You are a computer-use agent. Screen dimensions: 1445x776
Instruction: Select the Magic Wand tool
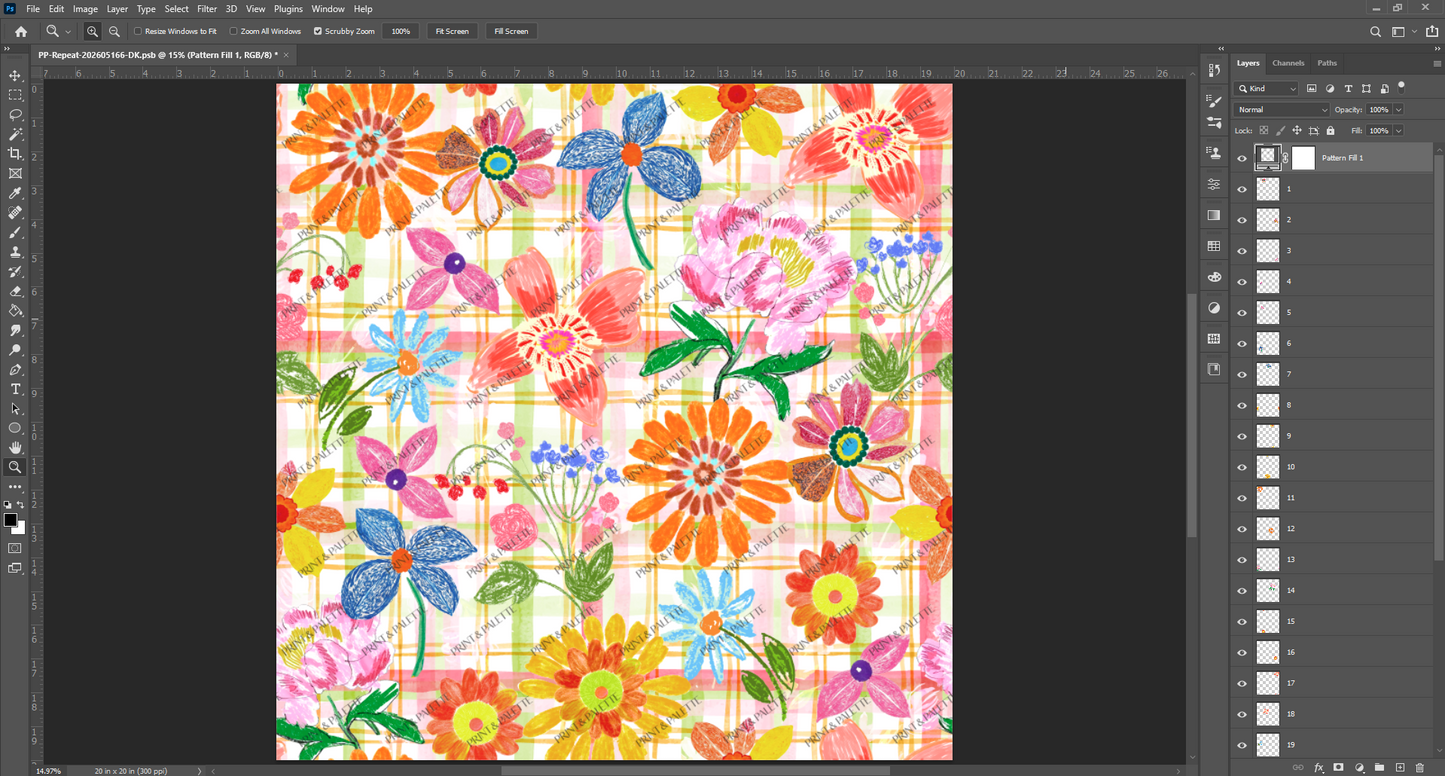click(15, 134)
